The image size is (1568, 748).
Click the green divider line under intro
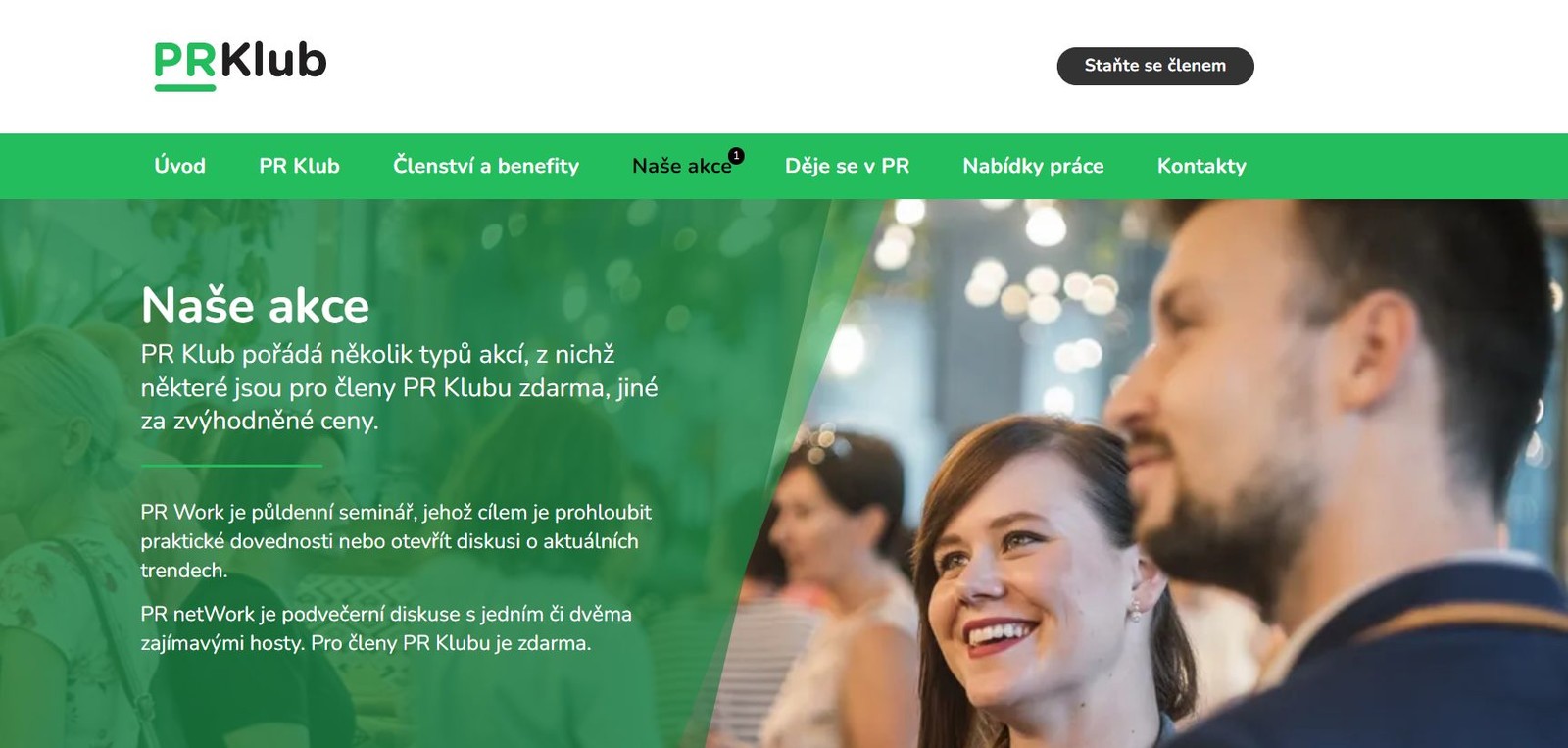(231, 466)
